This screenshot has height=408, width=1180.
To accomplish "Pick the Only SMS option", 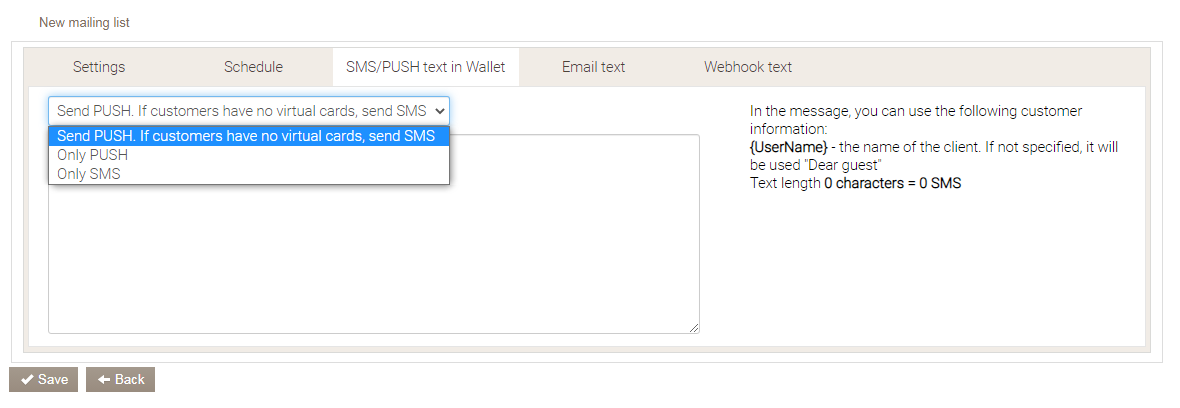I will point(89,174).
